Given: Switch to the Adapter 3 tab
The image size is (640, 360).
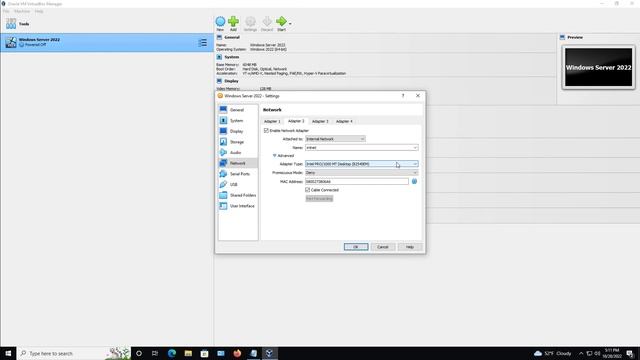Looking at the screenshot, I should click(320, 121).
